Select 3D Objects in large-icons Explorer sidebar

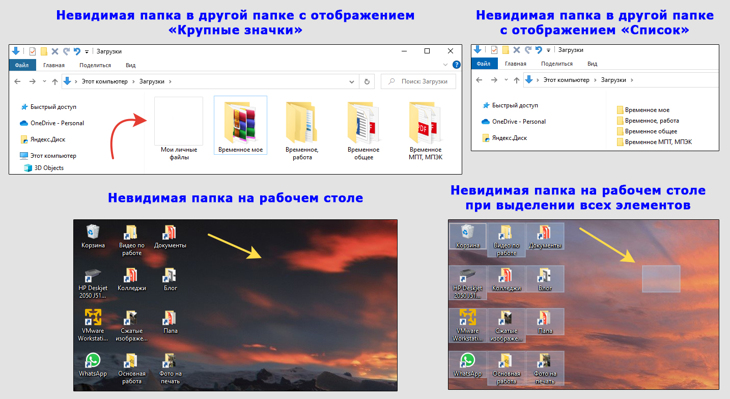(x=44, y=168)
